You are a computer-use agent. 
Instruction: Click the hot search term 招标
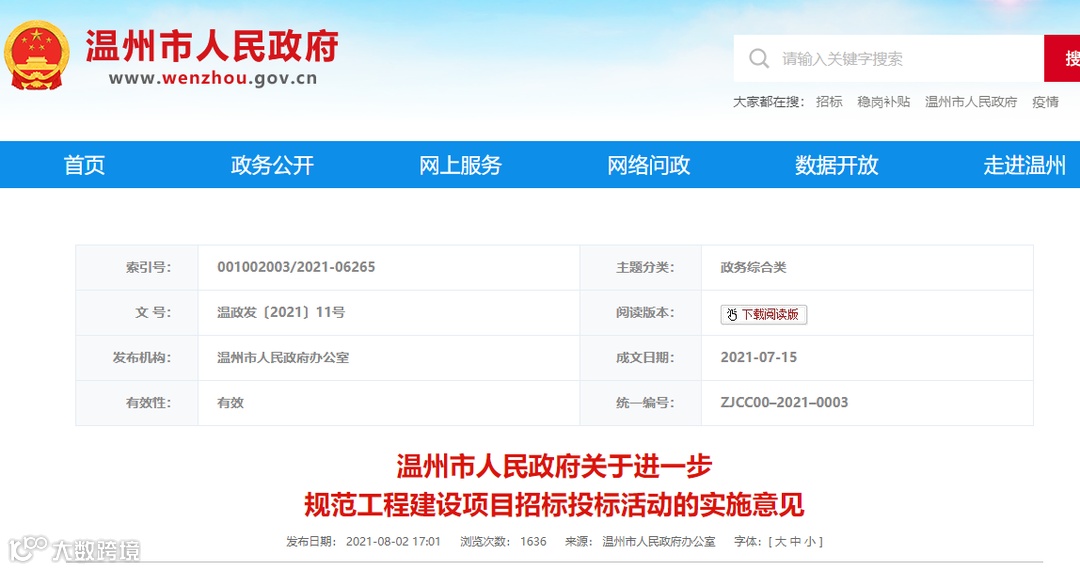pyautogui.click(x=829, y=102)
